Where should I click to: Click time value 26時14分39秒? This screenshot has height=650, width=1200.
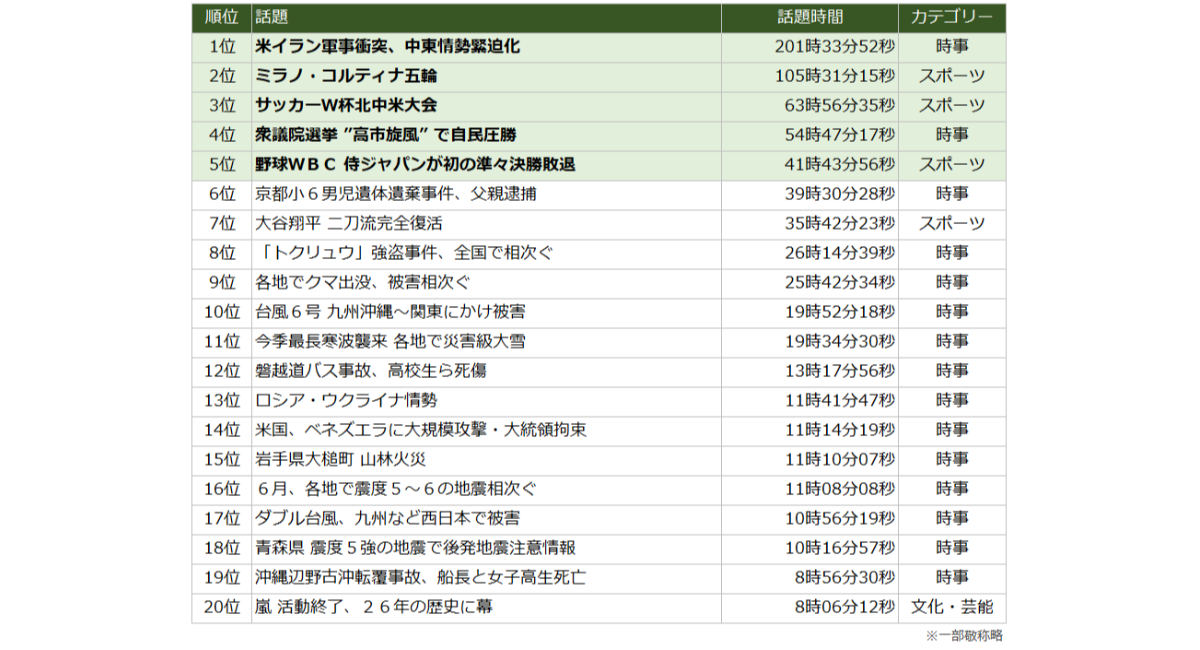coord(840,253)
